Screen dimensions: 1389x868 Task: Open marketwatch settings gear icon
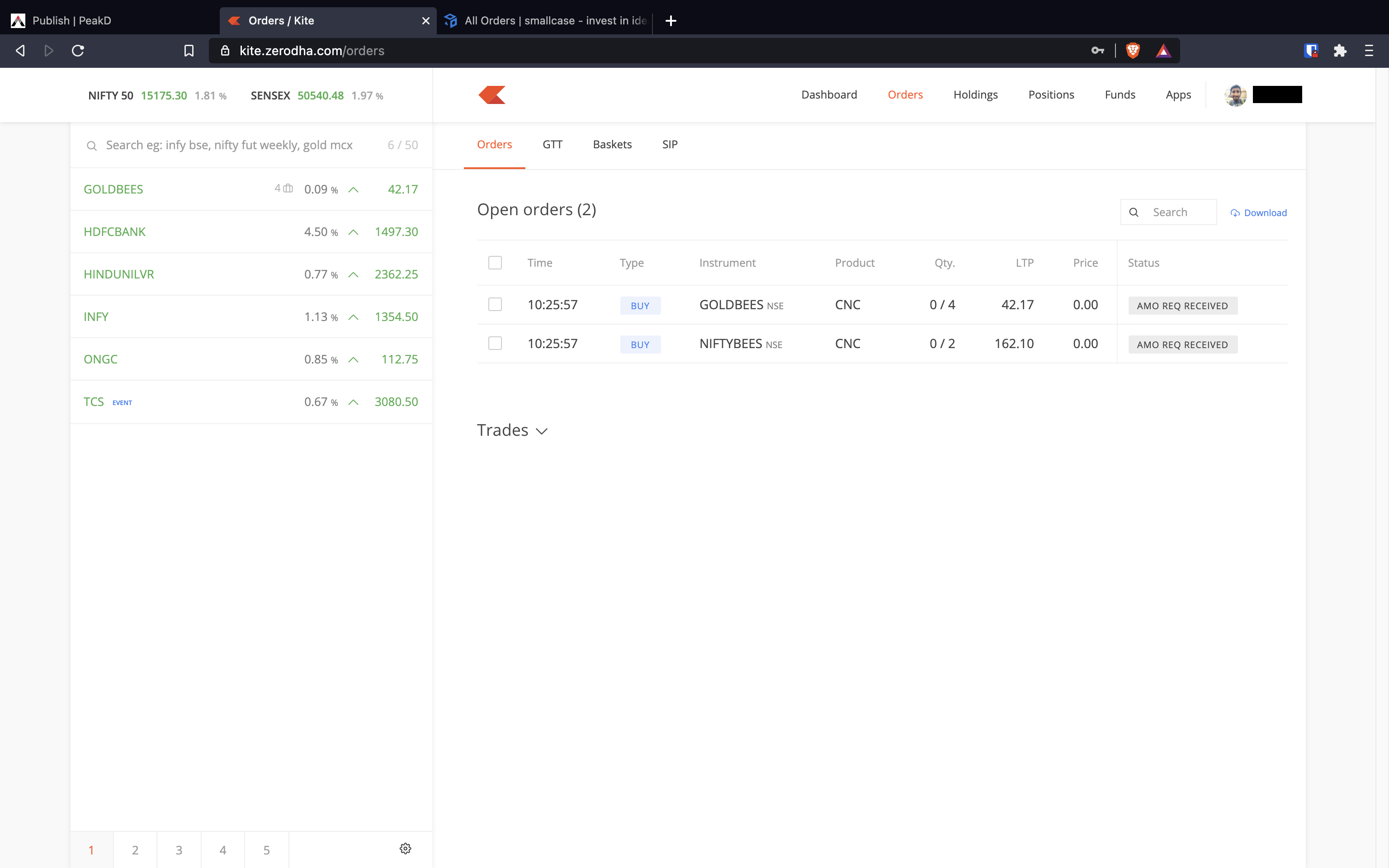[405, 849]
